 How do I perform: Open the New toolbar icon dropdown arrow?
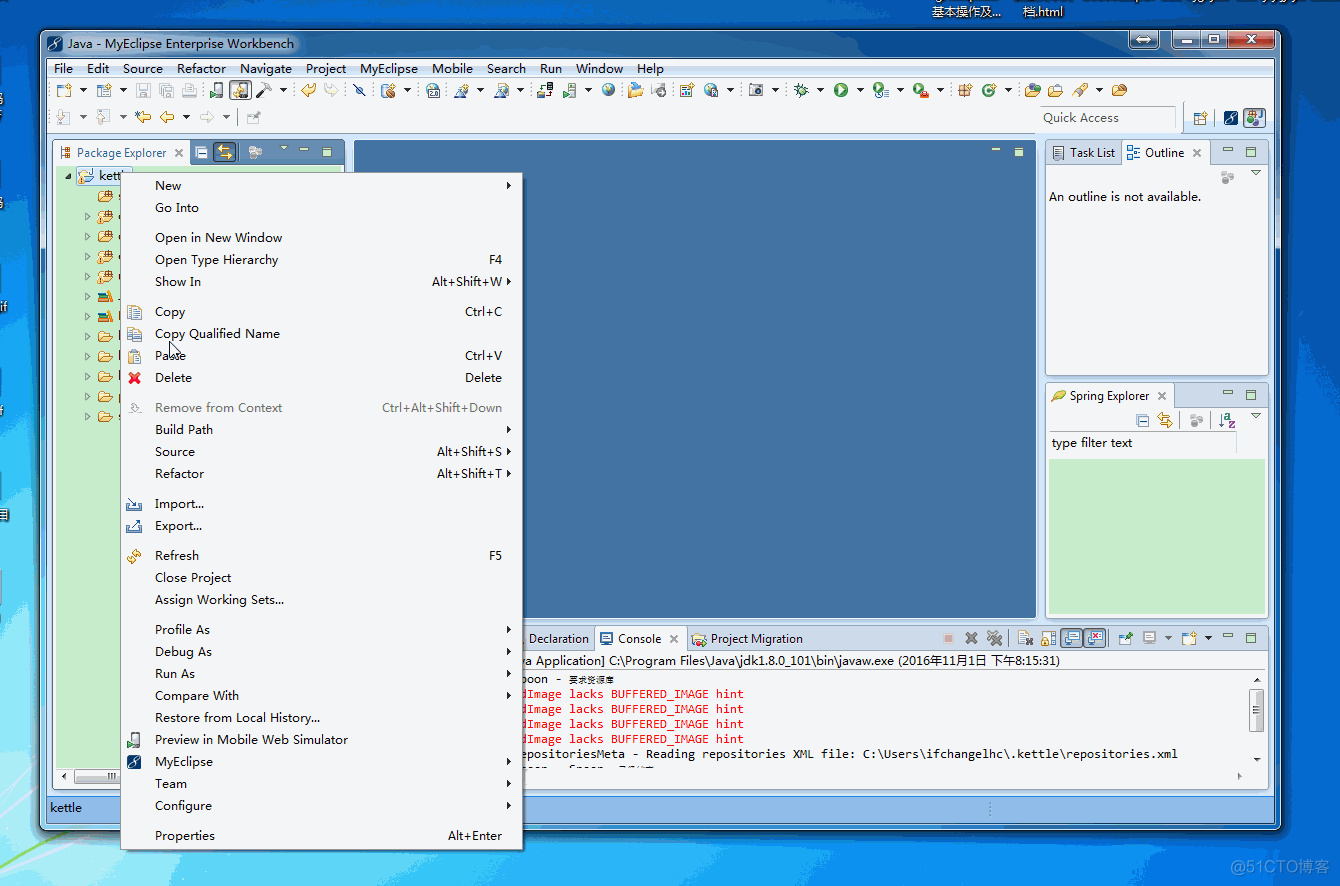[x=83, y=90]
